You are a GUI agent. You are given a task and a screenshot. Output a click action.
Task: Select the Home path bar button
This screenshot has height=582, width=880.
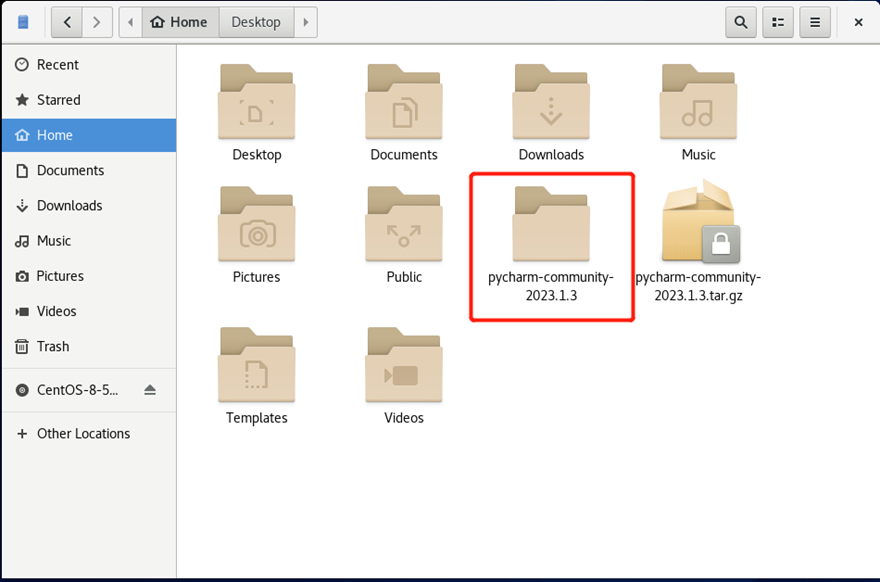coord(180,22)
